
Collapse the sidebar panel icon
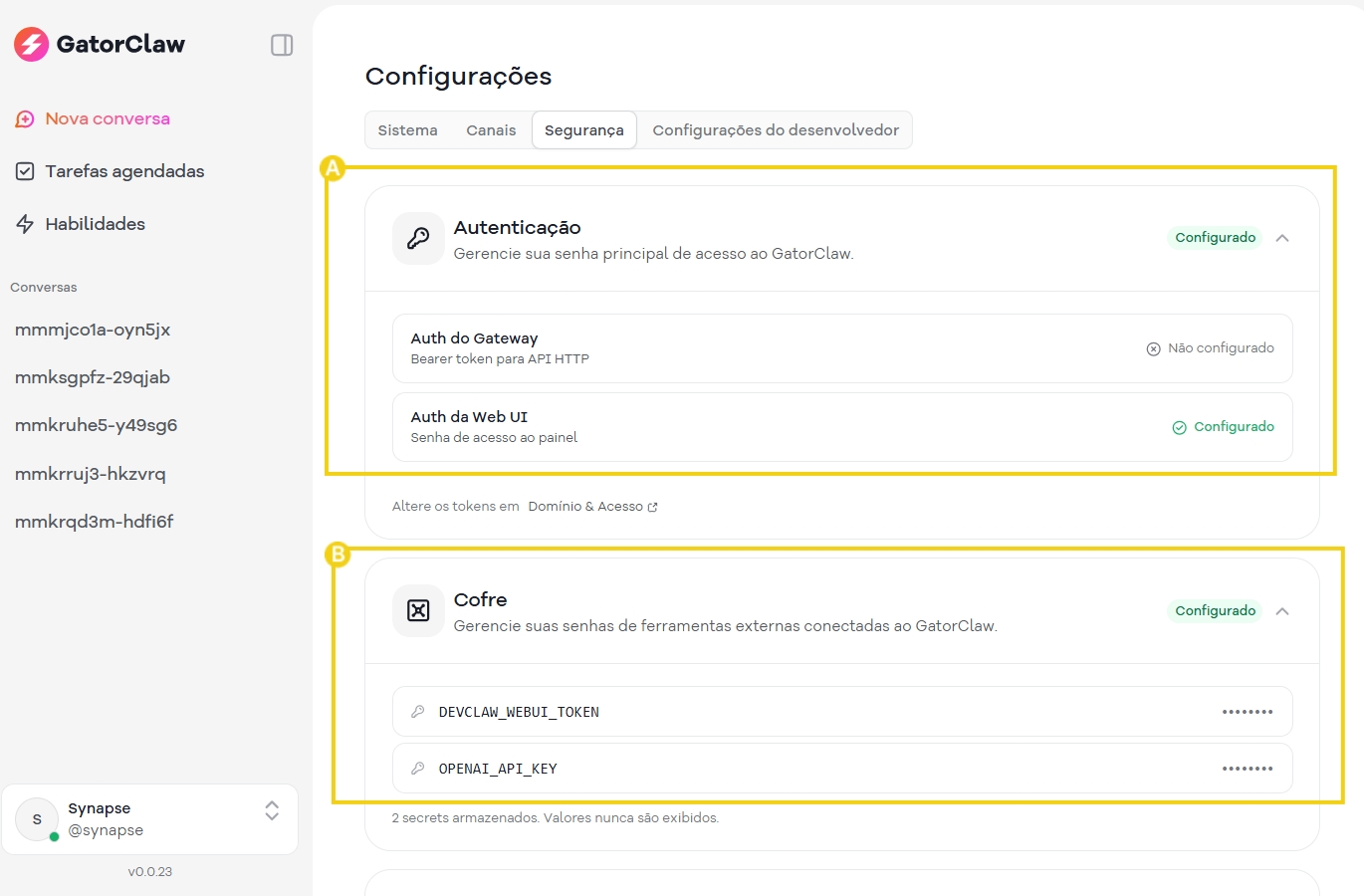282,45
